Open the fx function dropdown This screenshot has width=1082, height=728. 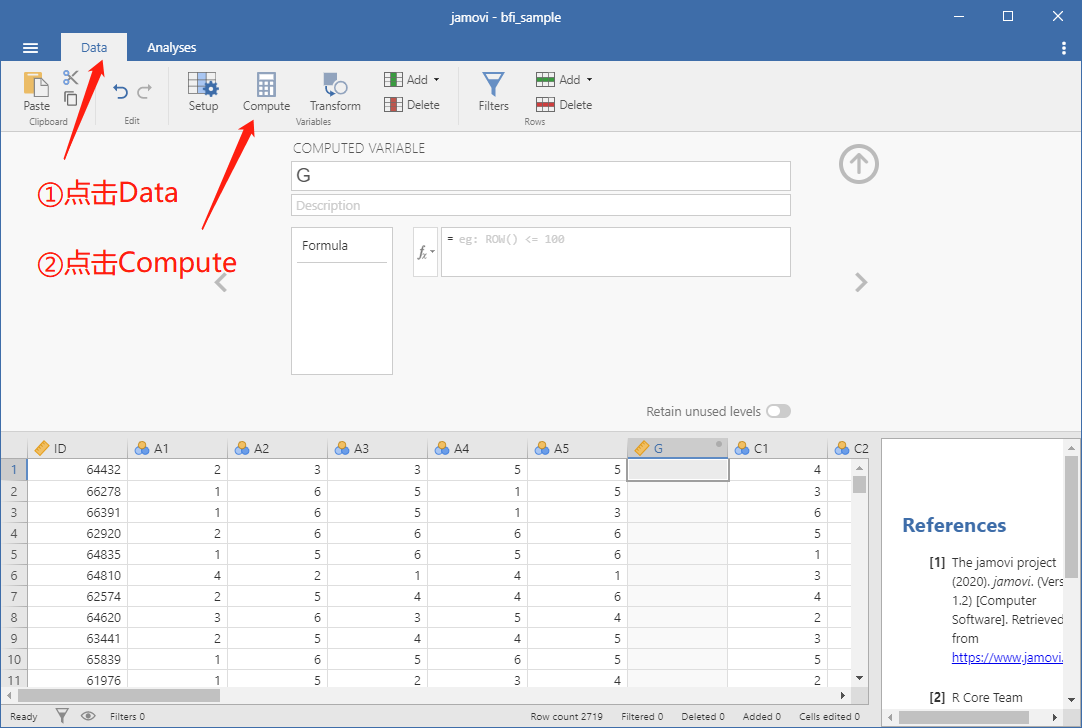426,253
